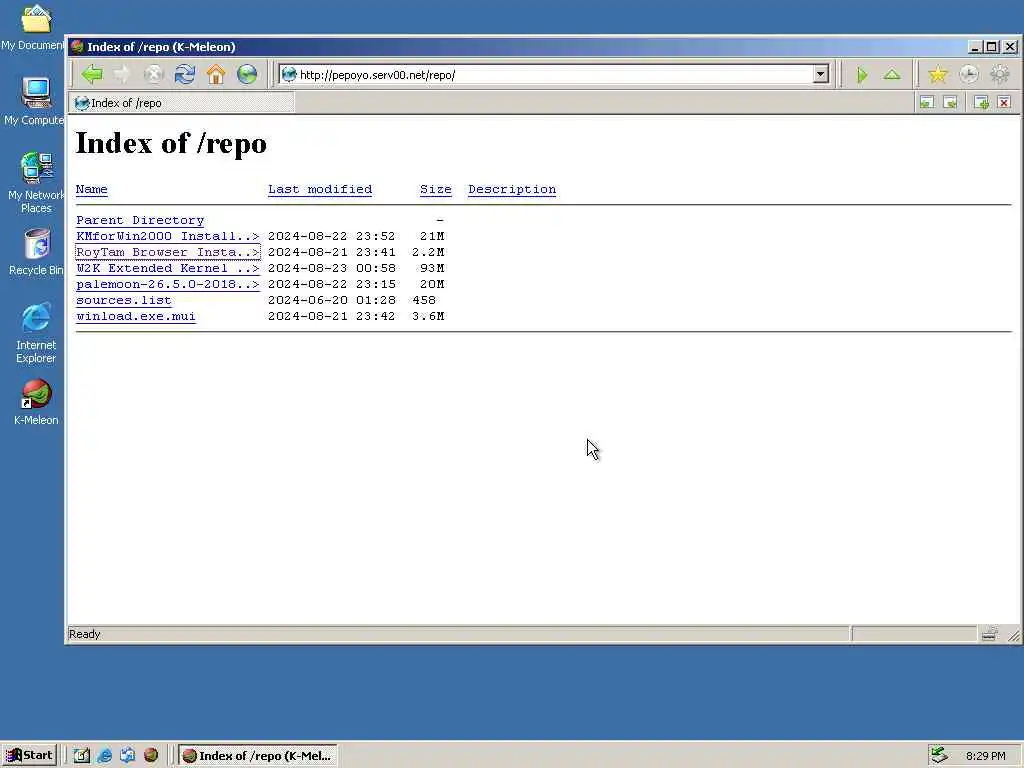Click the Start button
The image size is (1024, 768).
(x=30, y=756)
